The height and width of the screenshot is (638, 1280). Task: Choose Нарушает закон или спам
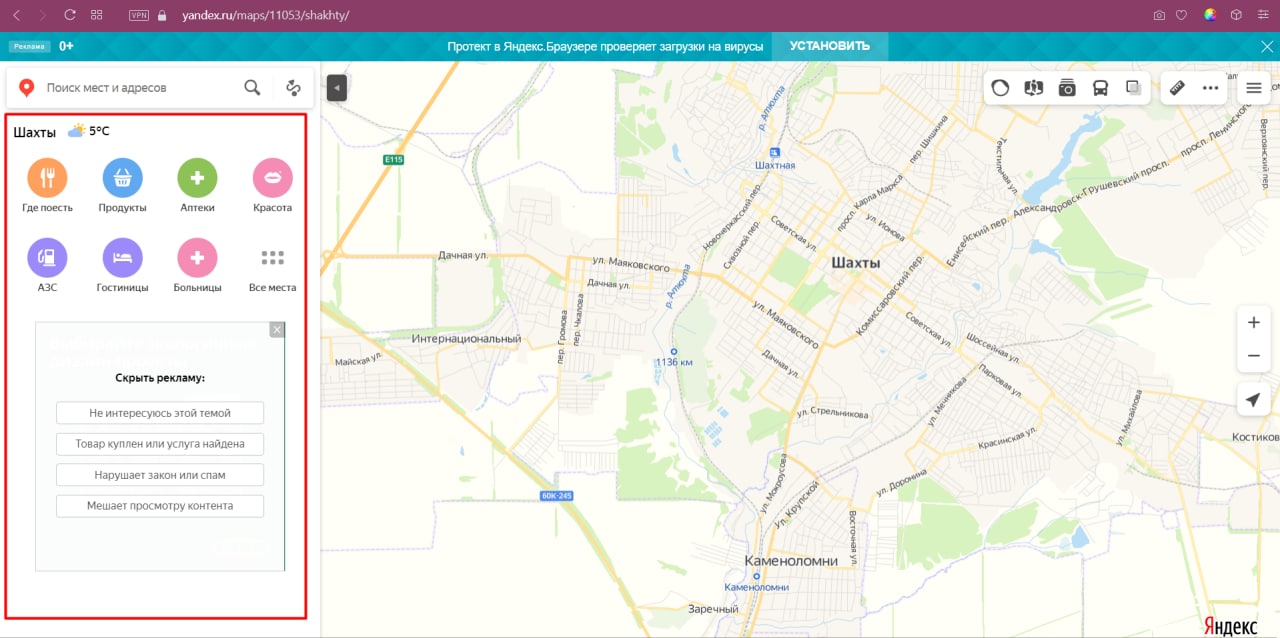click(160, 475)
